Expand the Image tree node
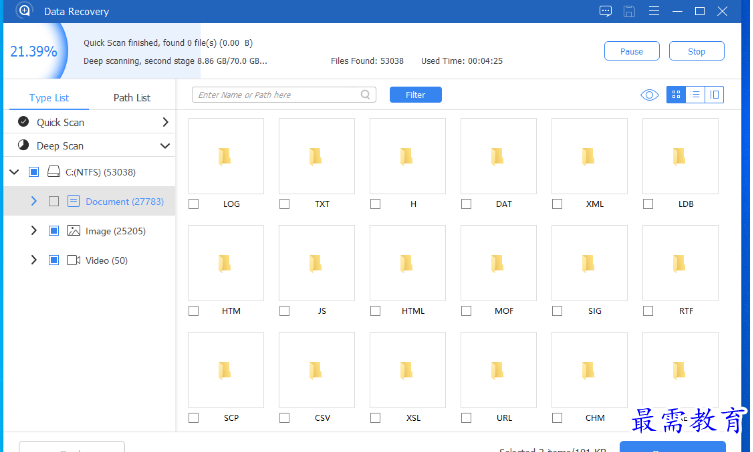The width and height of the screenshot is (753, 452). (x=34, y=231)
